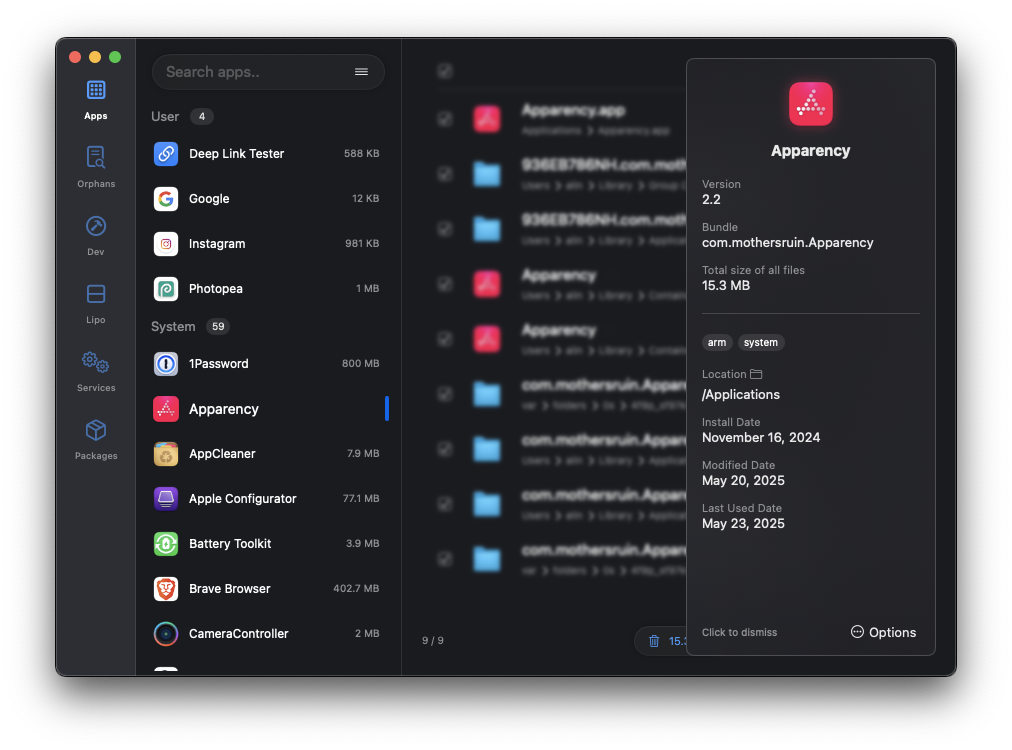Switch to the Orphans view
Screen dimensions: 1012x750
click(x=96, y=167)
